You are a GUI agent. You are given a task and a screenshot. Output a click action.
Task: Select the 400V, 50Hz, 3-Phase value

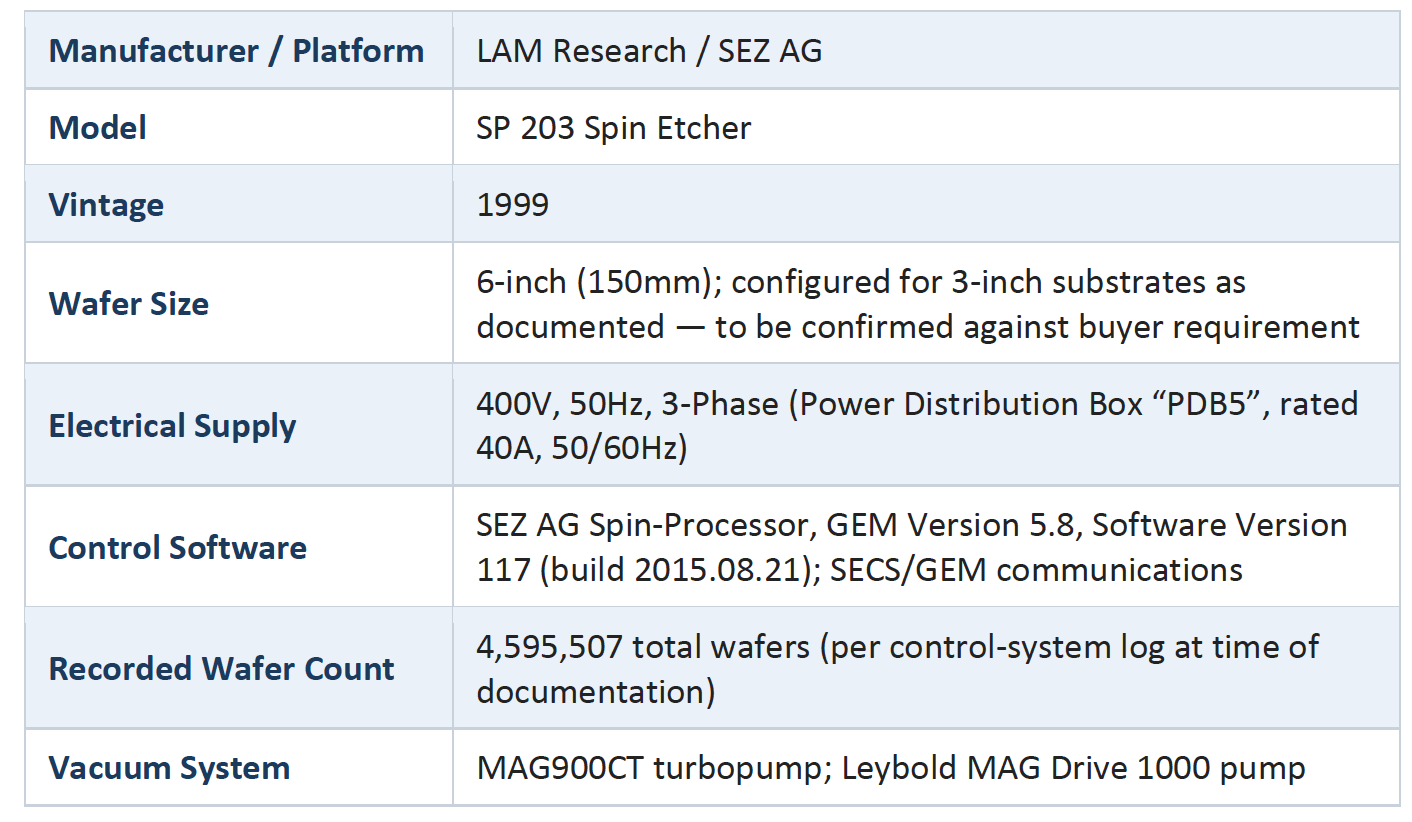pos(627,404)
